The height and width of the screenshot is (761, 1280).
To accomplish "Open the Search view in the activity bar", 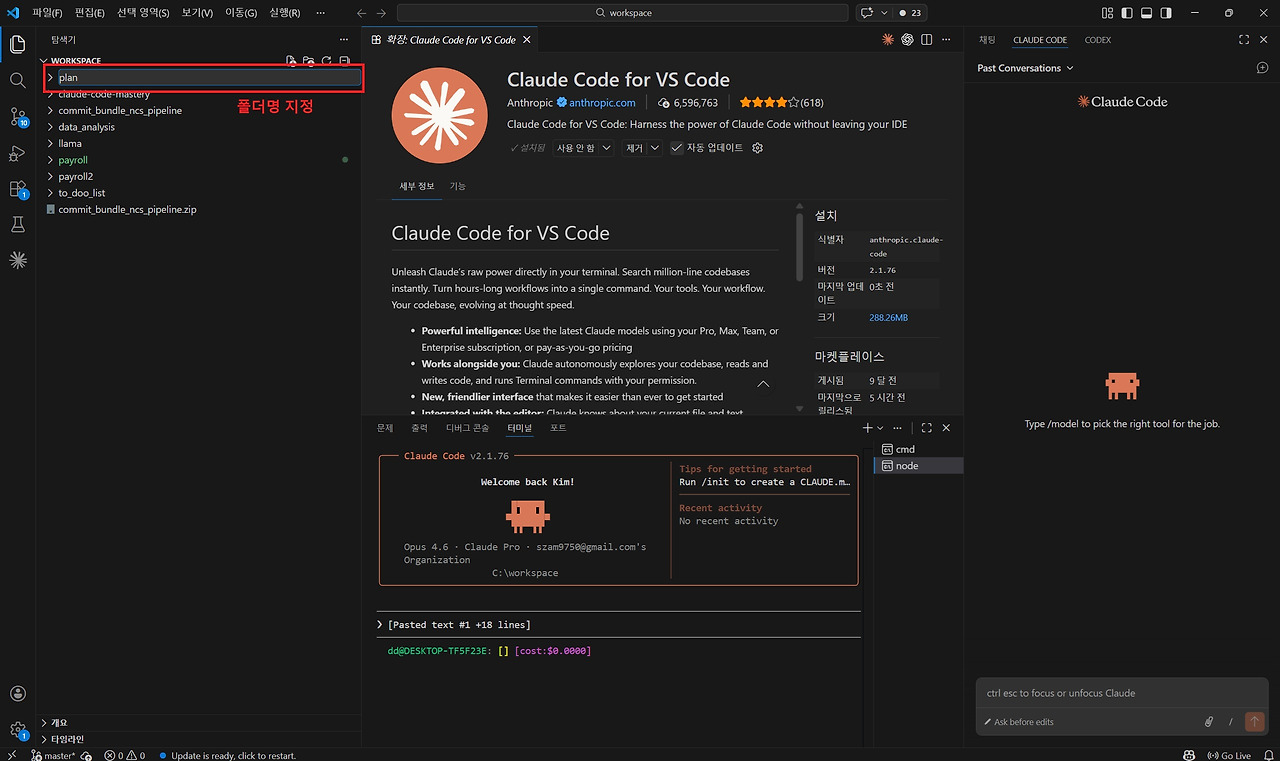I will tap(17, 80).
